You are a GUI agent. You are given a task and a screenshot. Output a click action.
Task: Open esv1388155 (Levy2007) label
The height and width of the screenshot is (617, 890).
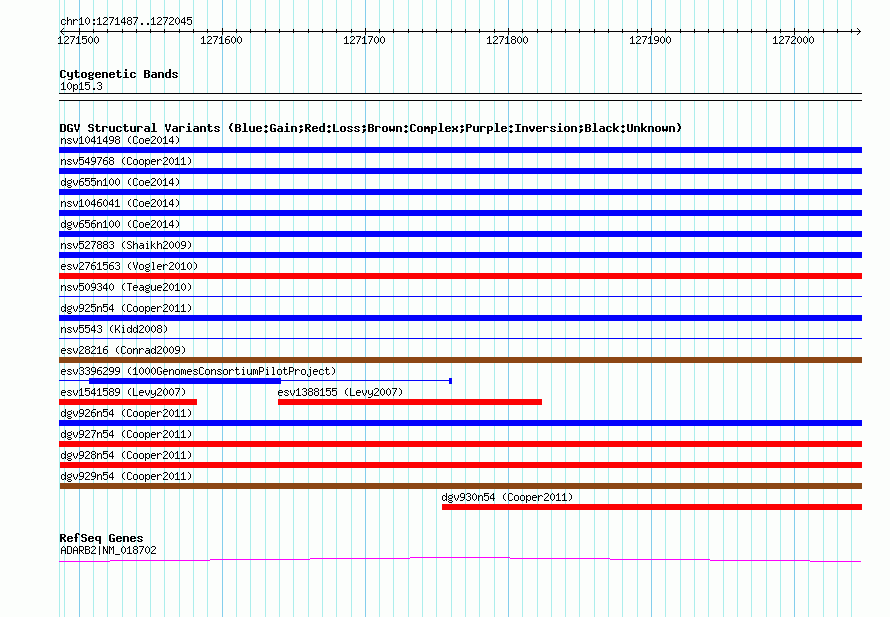pyautogui.click(x=340, y=392)
